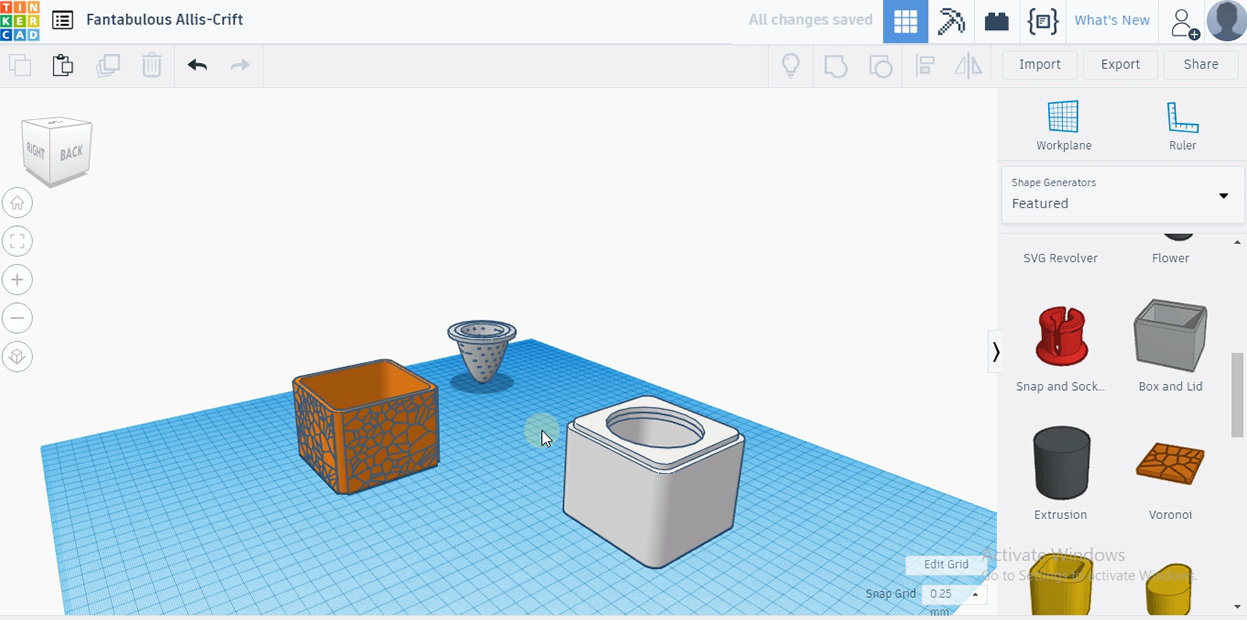Viewport: 1247px width, 620px height.
Task: Open Shape Generators Featured dropdown
Action: (x=1122, y=194)
